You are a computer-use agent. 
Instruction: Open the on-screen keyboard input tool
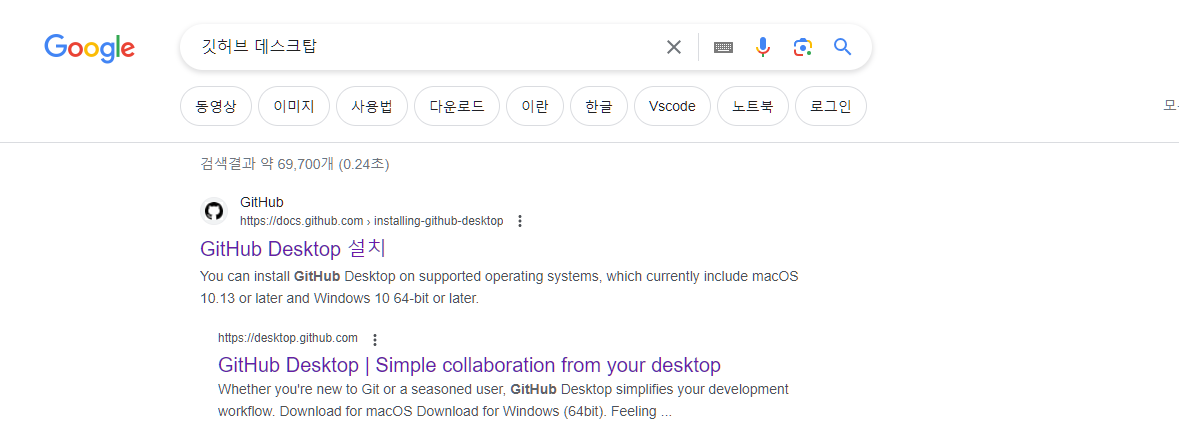tap(723, 47)
